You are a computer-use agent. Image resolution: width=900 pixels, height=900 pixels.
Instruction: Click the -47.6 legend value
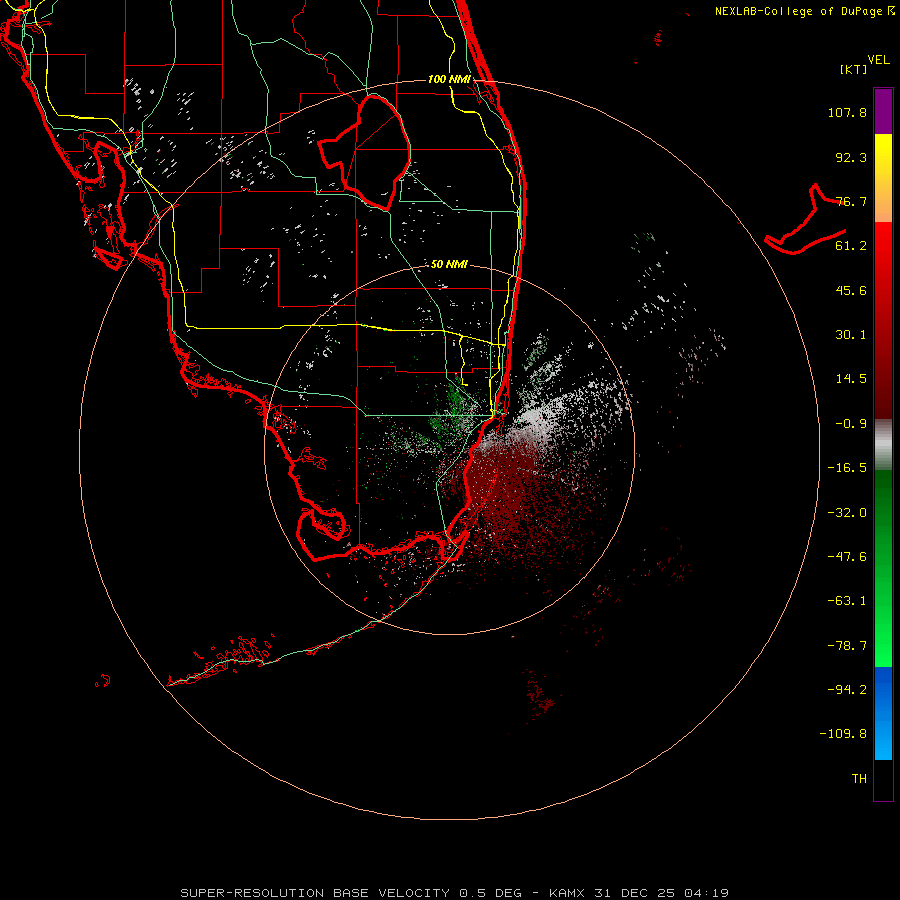847,557
